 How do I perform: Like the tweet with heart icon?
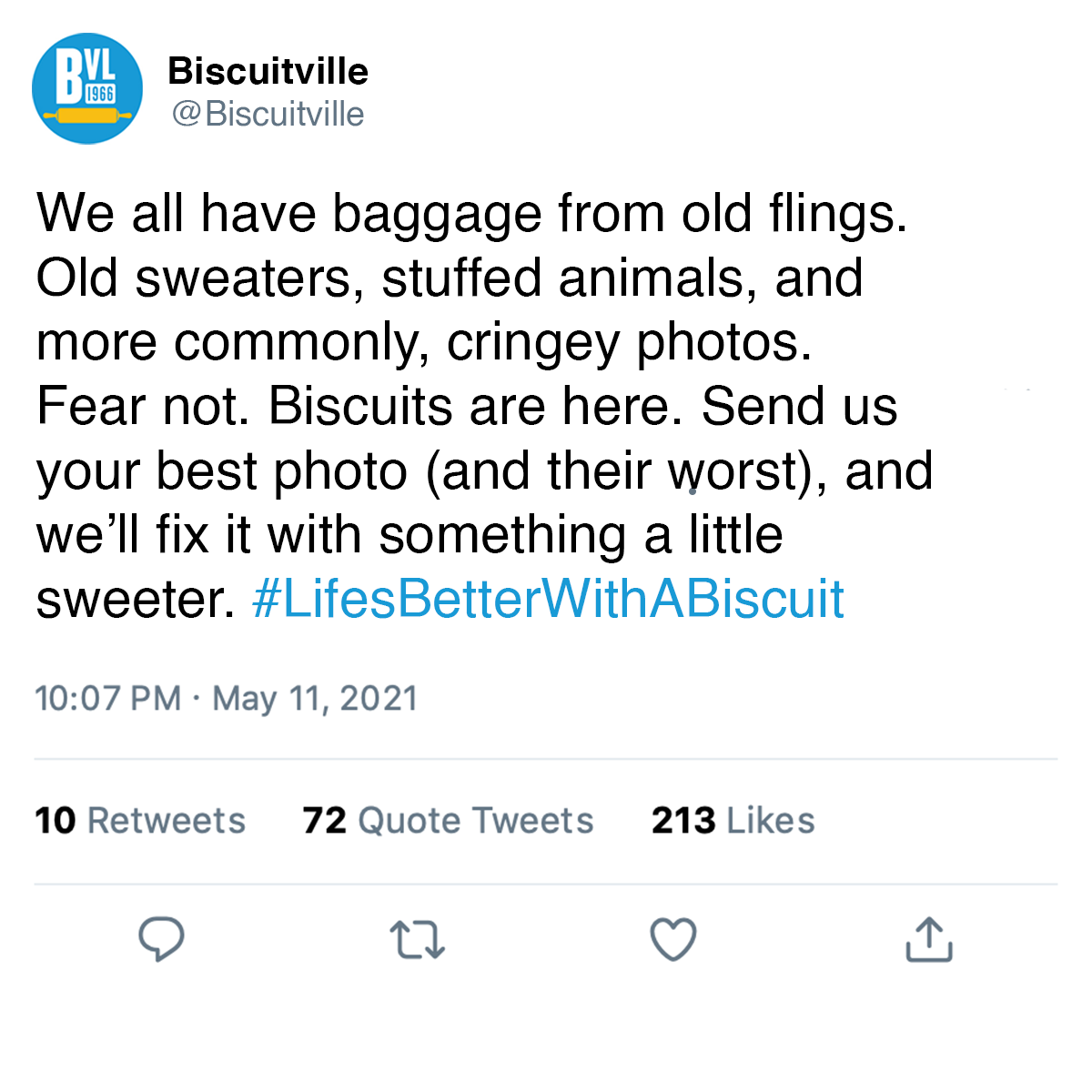tap(673, 939)
